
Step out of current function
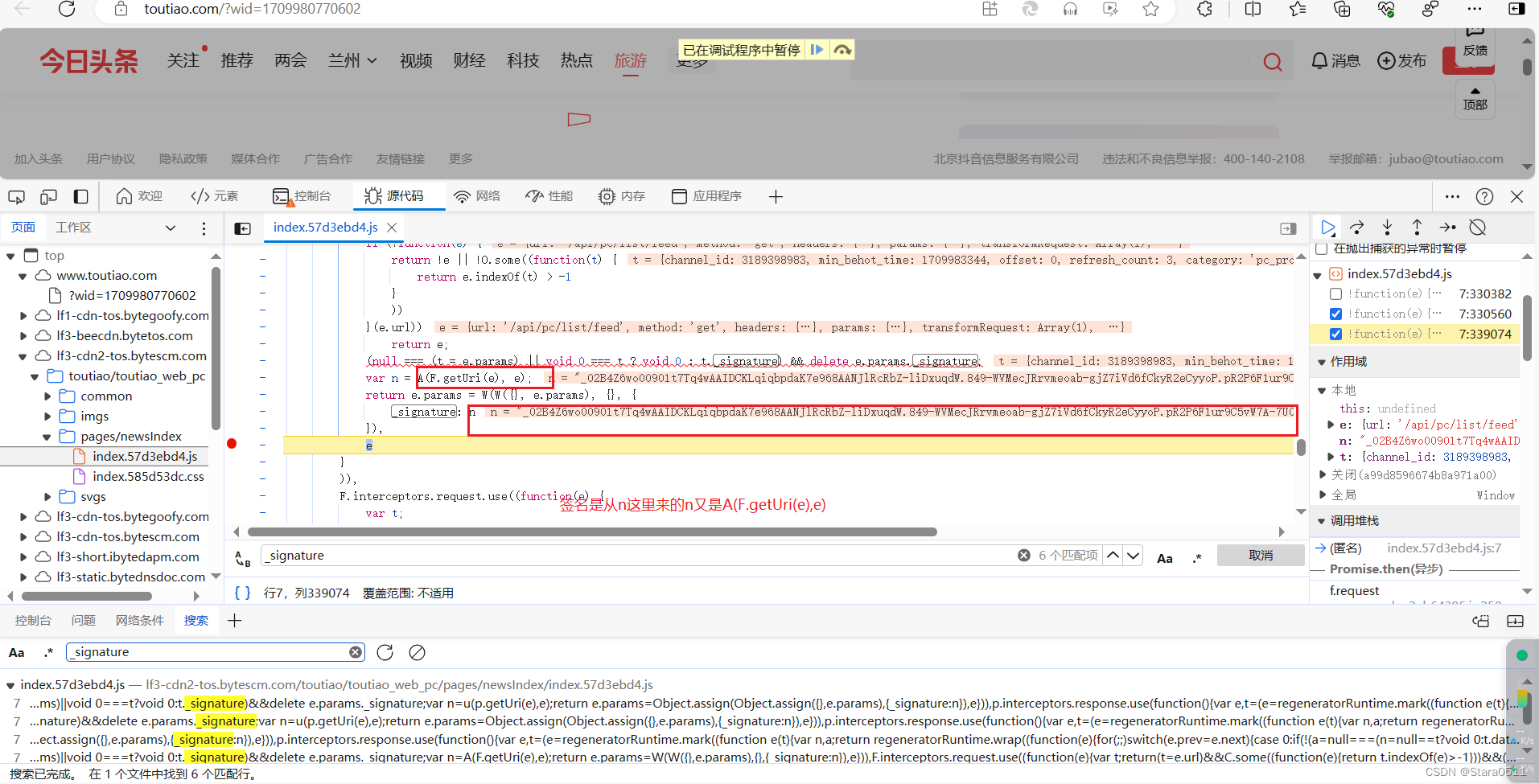click(1417, 228)
